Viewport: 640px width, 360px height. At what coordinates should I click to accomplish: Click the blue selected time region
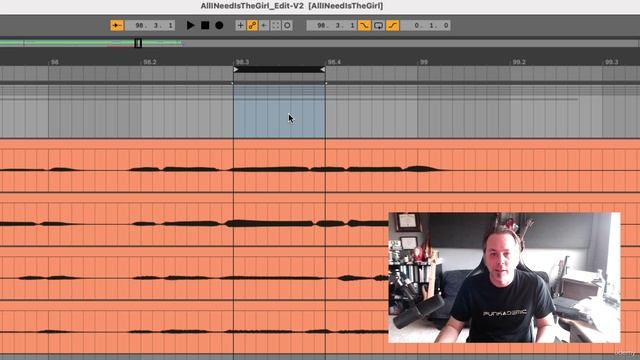tap(280, 111)
